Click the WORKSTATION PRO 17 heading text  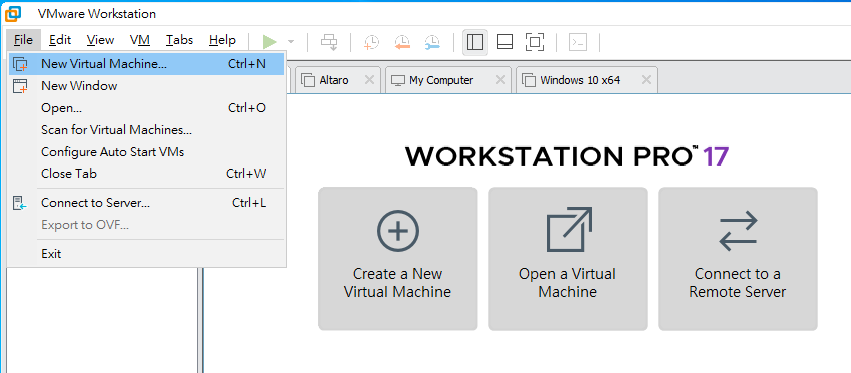click(x=567, y=156)
